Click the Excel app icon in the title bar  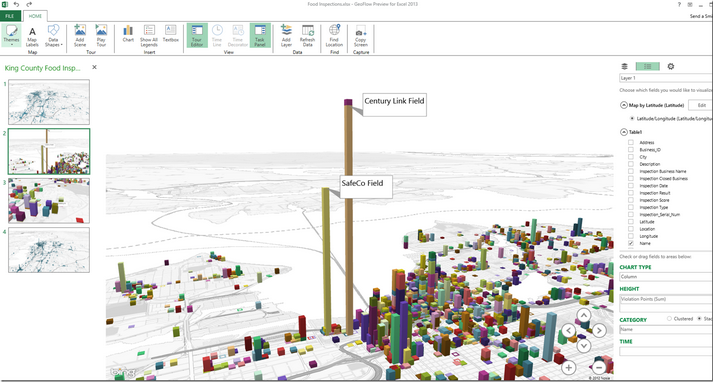point(5,4)
